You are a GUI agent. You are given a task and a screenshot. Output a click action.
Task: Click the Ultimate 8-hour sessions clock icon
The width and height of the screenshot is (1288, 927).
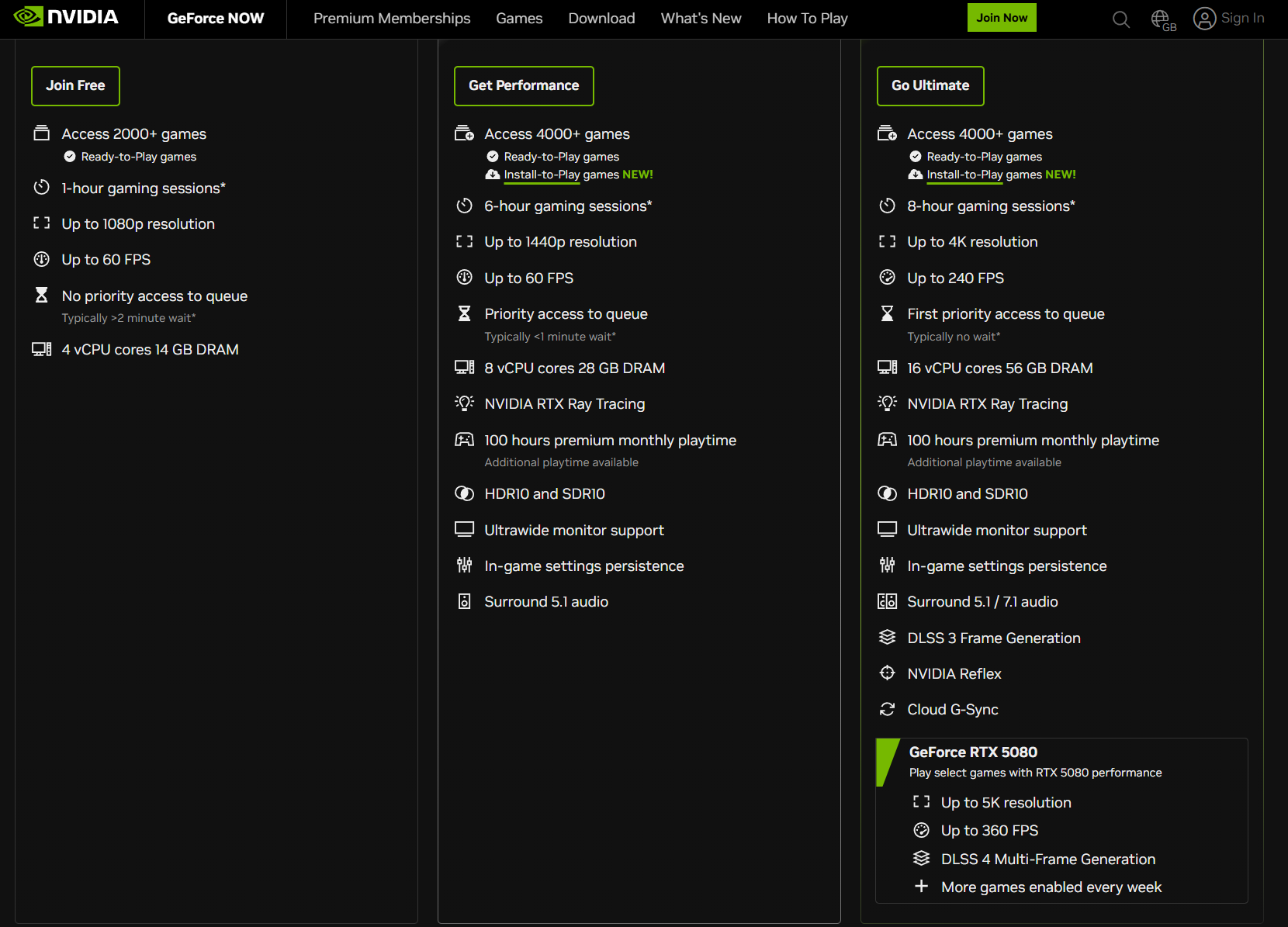(x=888, y=206)
